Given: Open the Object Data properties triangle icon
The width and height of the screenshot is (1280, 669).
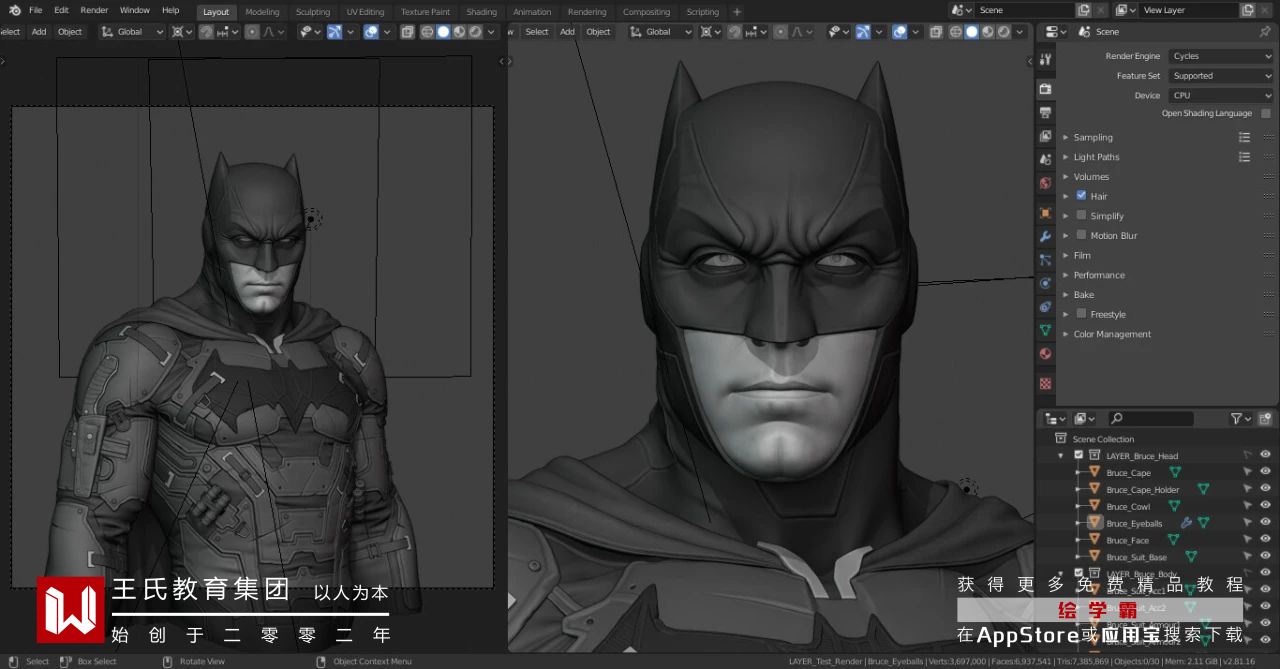Looking at the screenshot, I should (x=1045, y=330).
